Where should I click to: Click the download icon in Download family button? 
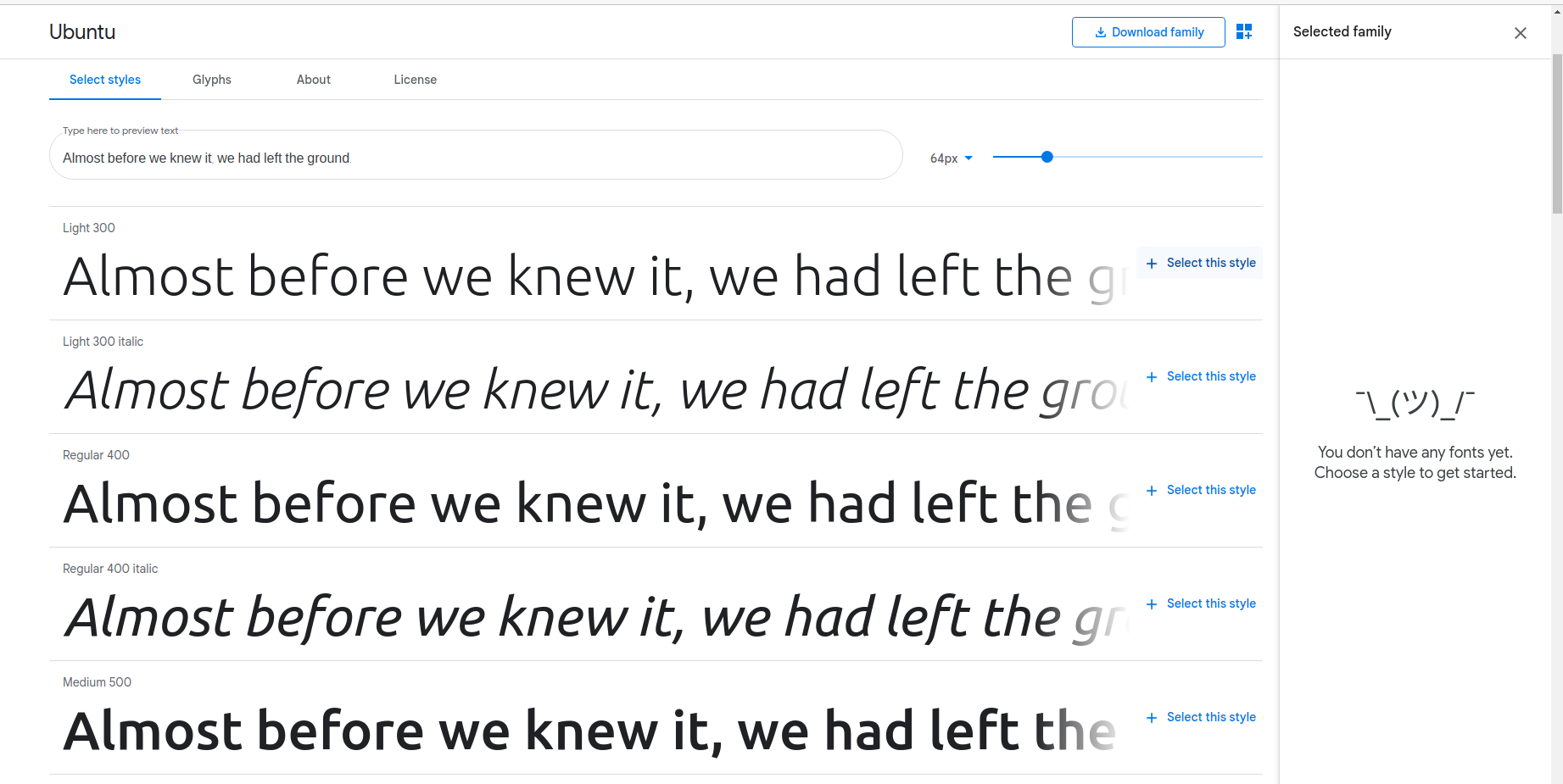pyautogui.click(x=1100, y=31)
